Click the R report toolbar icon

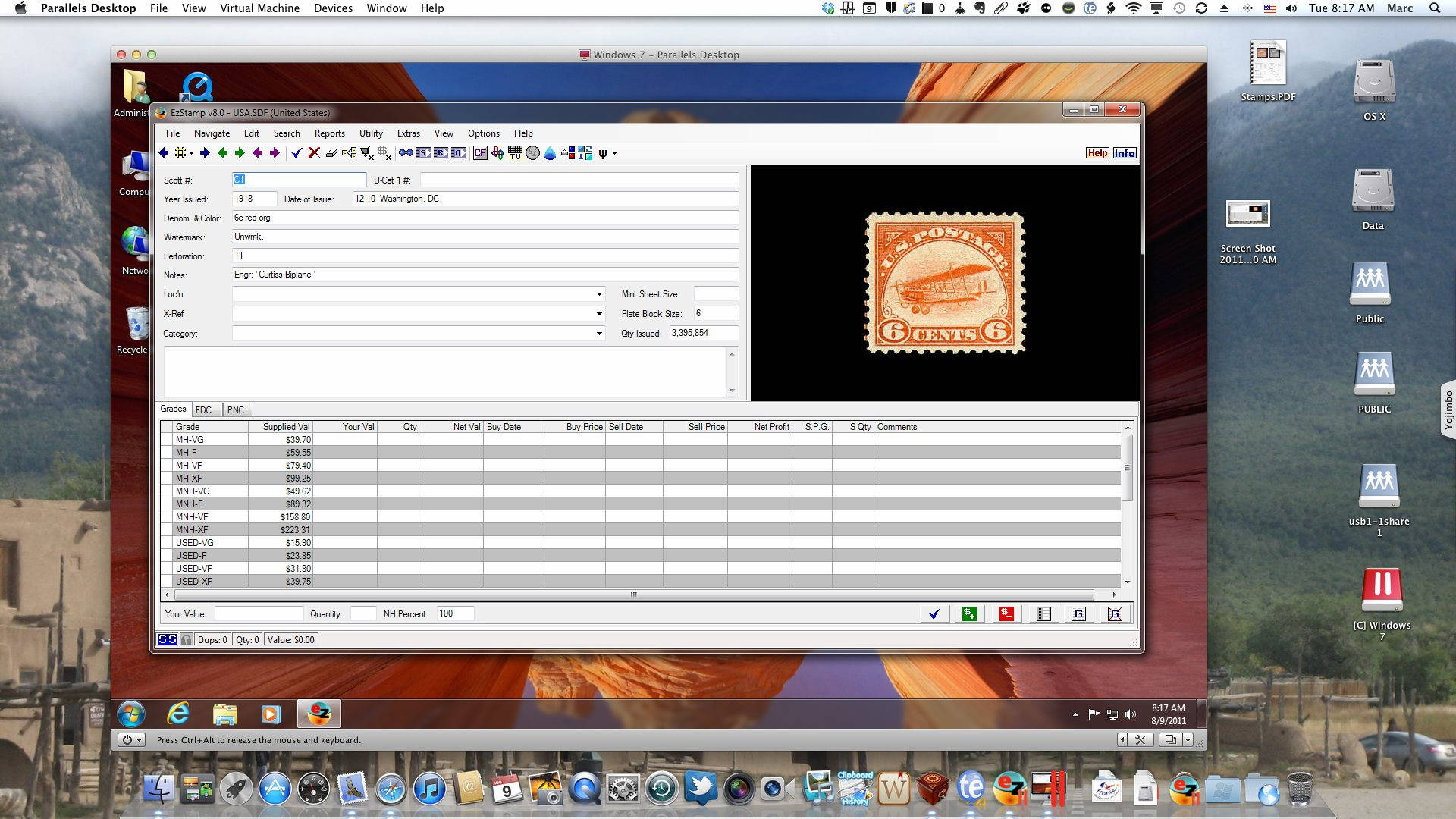pyautogui.click(x=441, y=153)
